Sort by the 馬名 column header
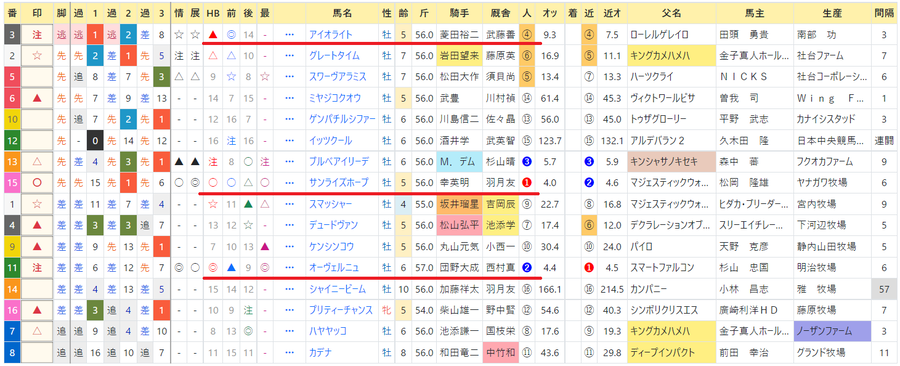The image size is (900, 366). [x=342, y=13]
